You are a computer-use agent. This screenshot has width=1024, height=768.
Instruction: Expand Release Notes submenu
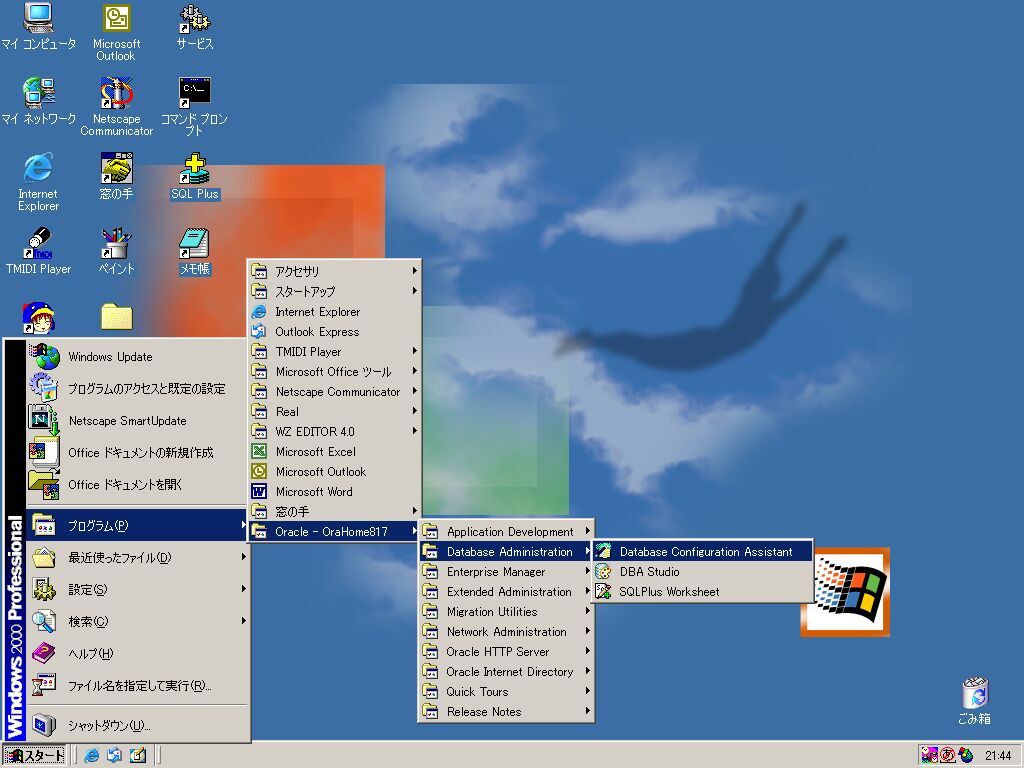[x=506, y=712]
